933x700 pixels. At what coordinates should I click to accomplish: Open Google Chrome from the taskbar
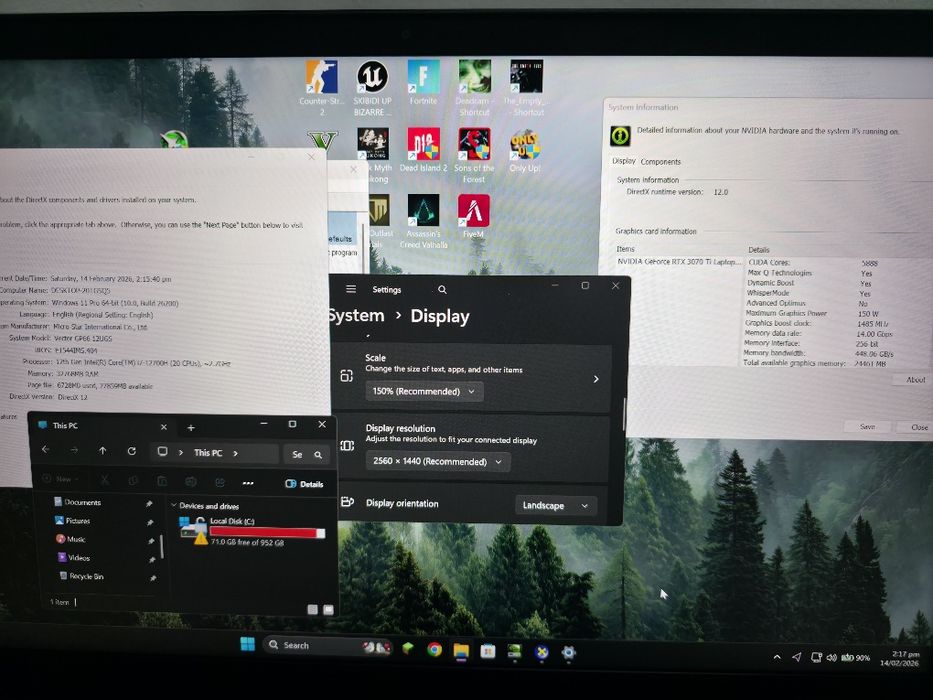point(434,649)
